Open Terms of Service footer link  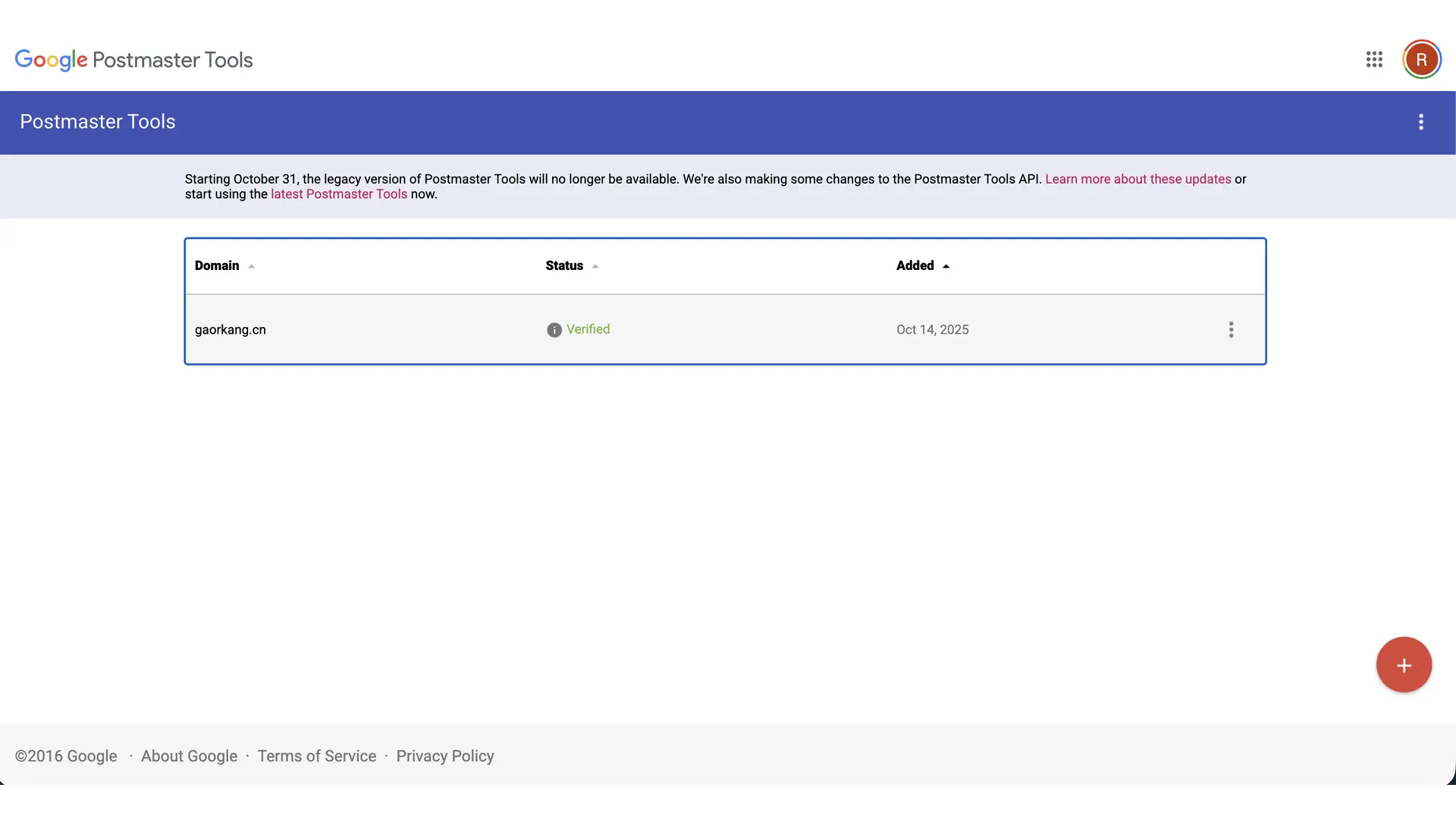[316, 756]
